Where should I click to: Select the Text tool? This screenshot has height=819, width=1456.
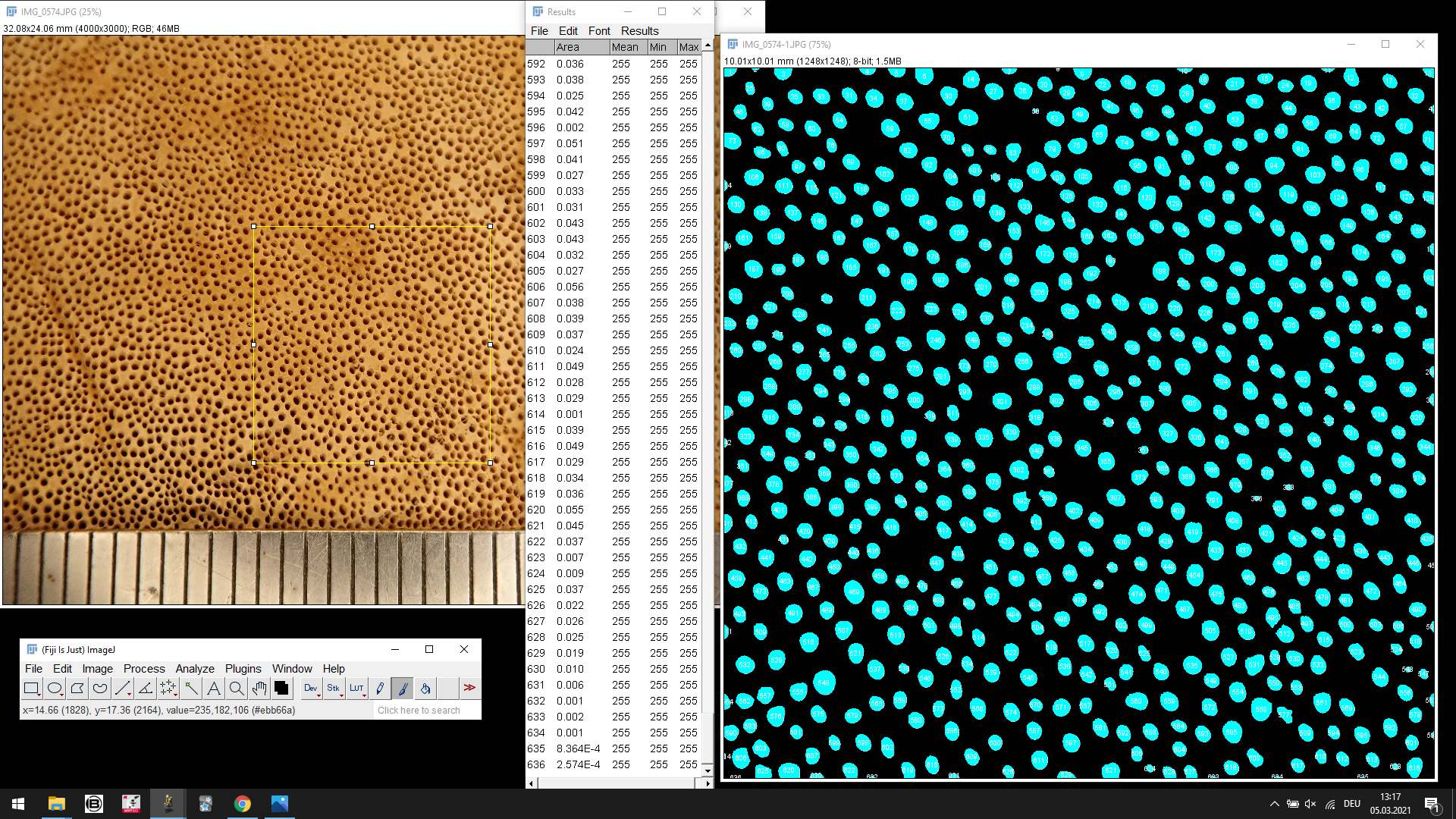coord(214,689)
